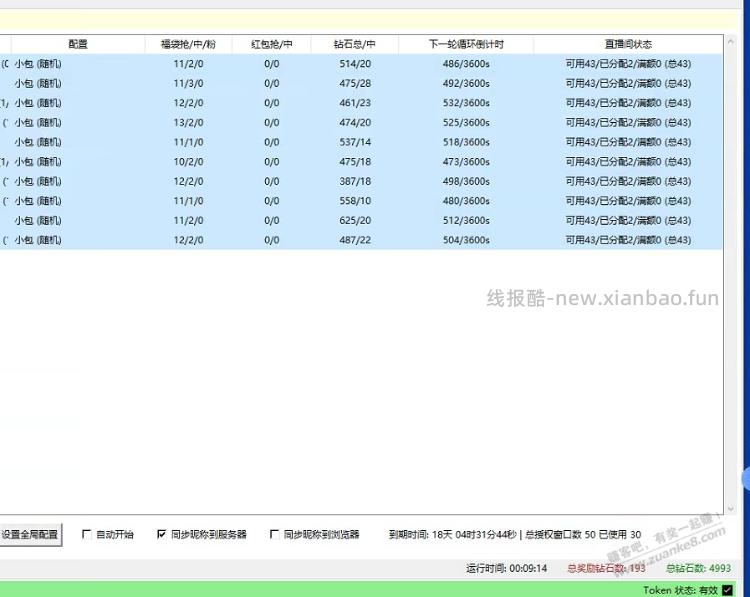Enable the 自动开始 checkbox
Screen dimensions: 750x597
[87, 535]
